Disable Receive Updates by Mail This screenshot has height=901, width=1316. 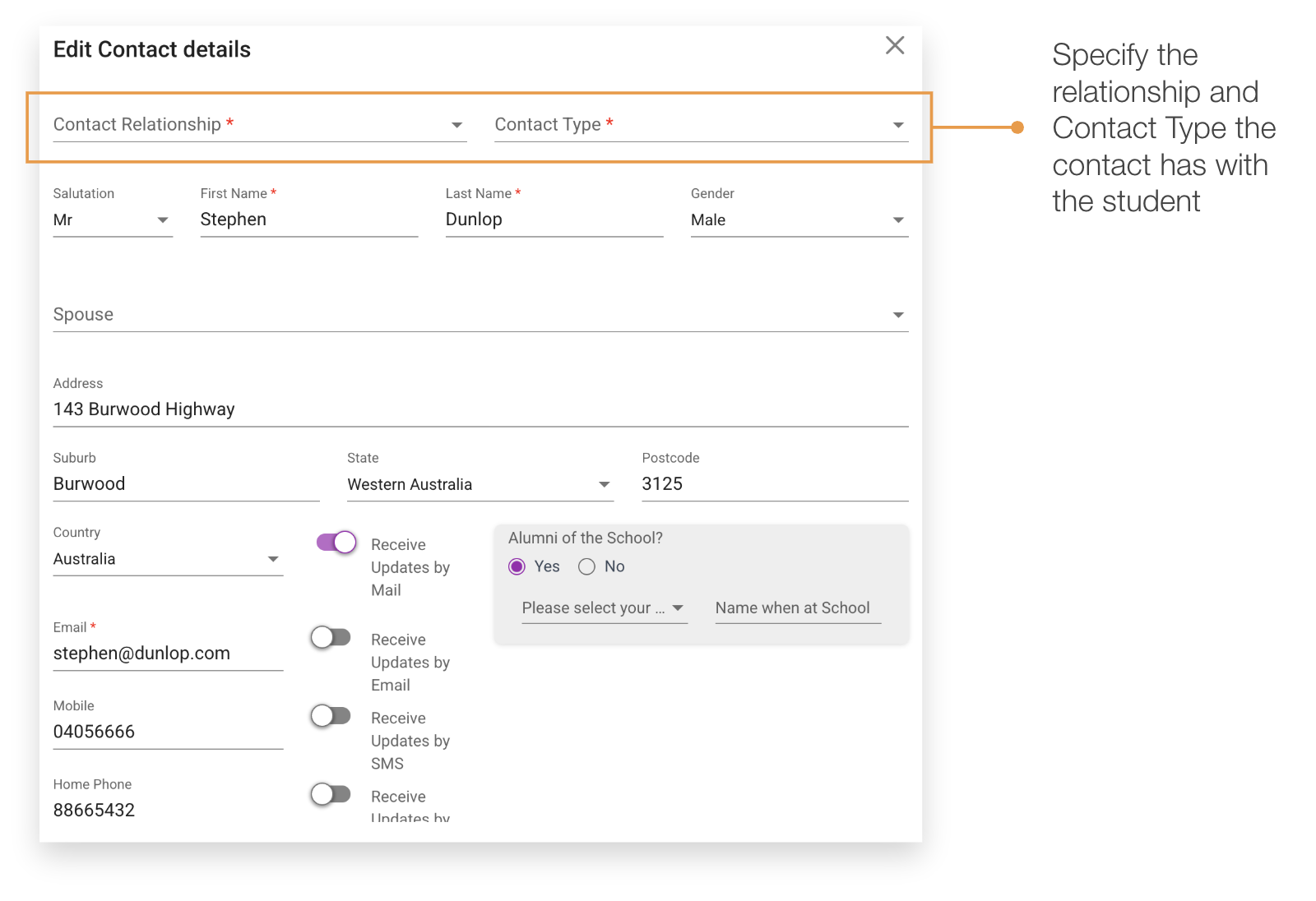(x=333, y=542)
